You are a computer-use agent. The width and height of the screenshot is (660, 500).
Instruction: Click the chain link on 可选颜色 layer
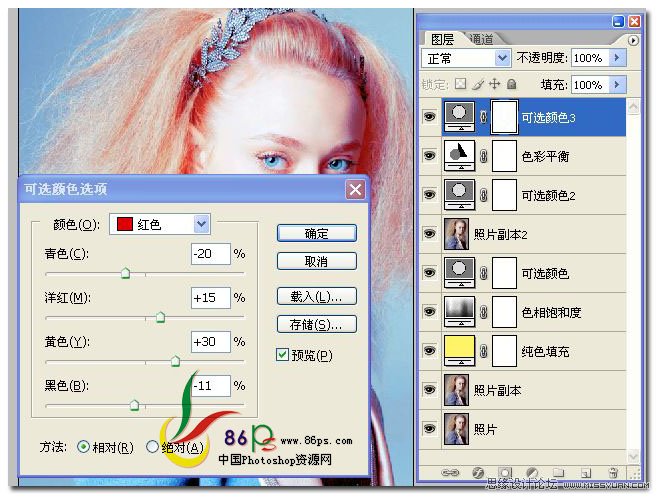(x=484, y=273)
